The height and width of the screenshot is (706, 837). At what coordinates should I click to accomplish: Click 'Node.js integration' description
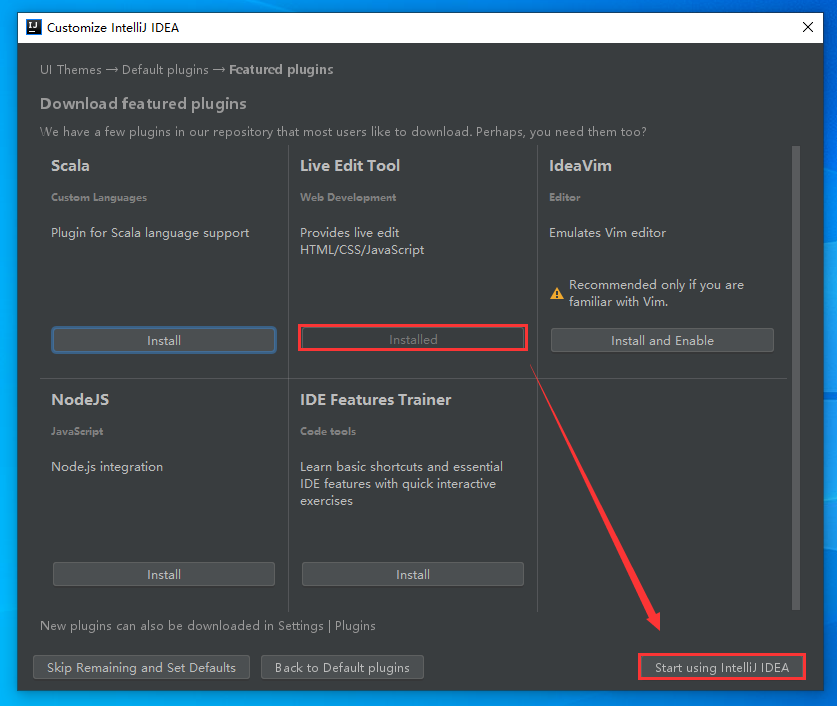(x=107, y=467)
